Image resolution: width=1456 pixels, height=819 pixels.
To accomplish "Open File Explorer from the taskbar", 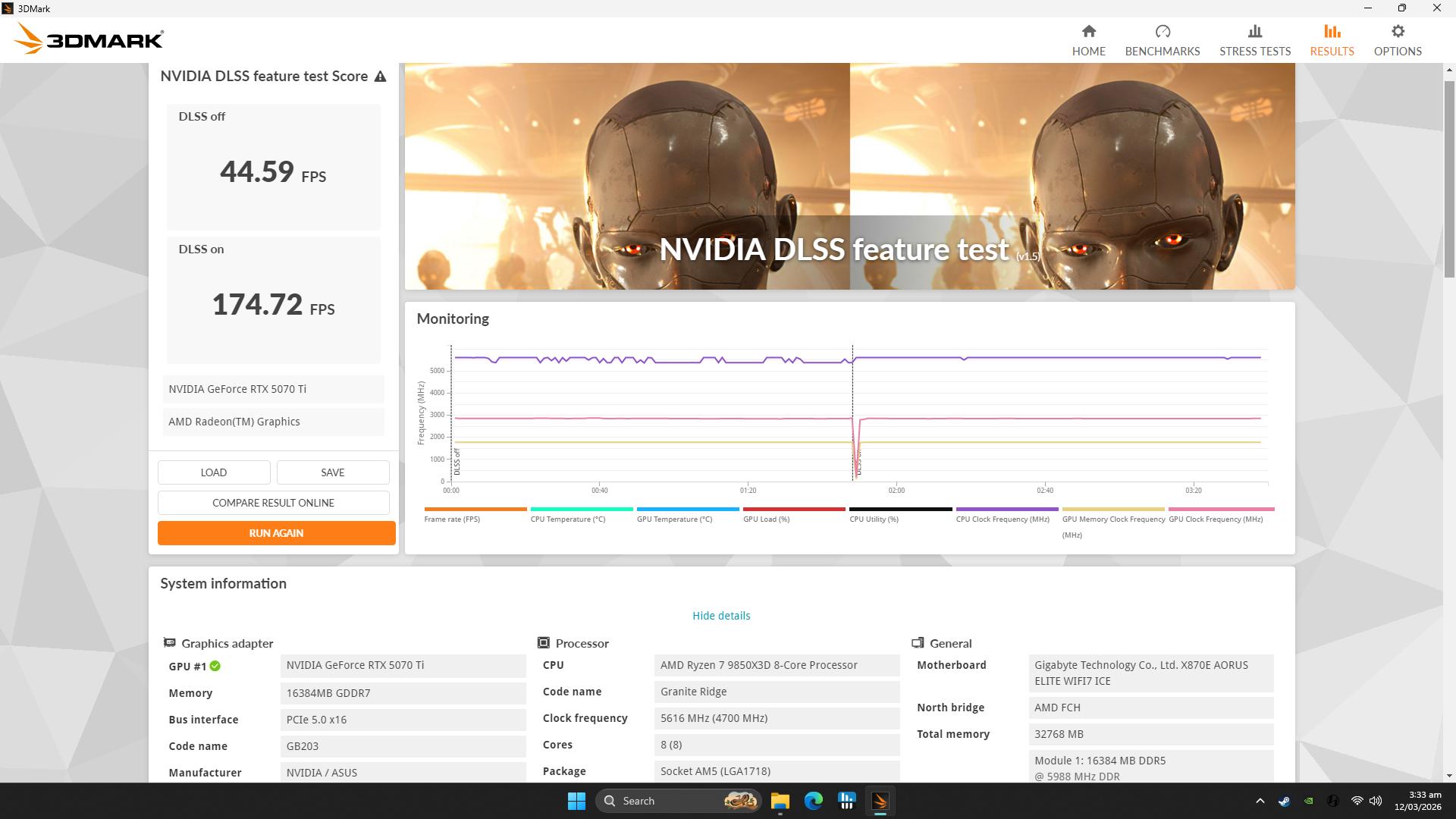I will tap(780, 801).
